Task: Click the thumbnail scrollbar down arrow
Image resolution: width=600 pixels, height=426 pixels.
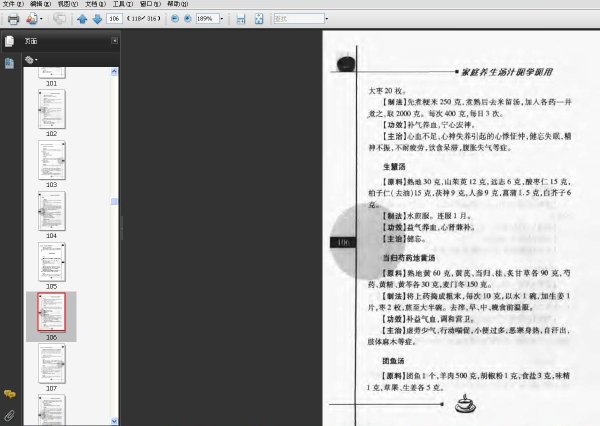Action: (114, 421)
